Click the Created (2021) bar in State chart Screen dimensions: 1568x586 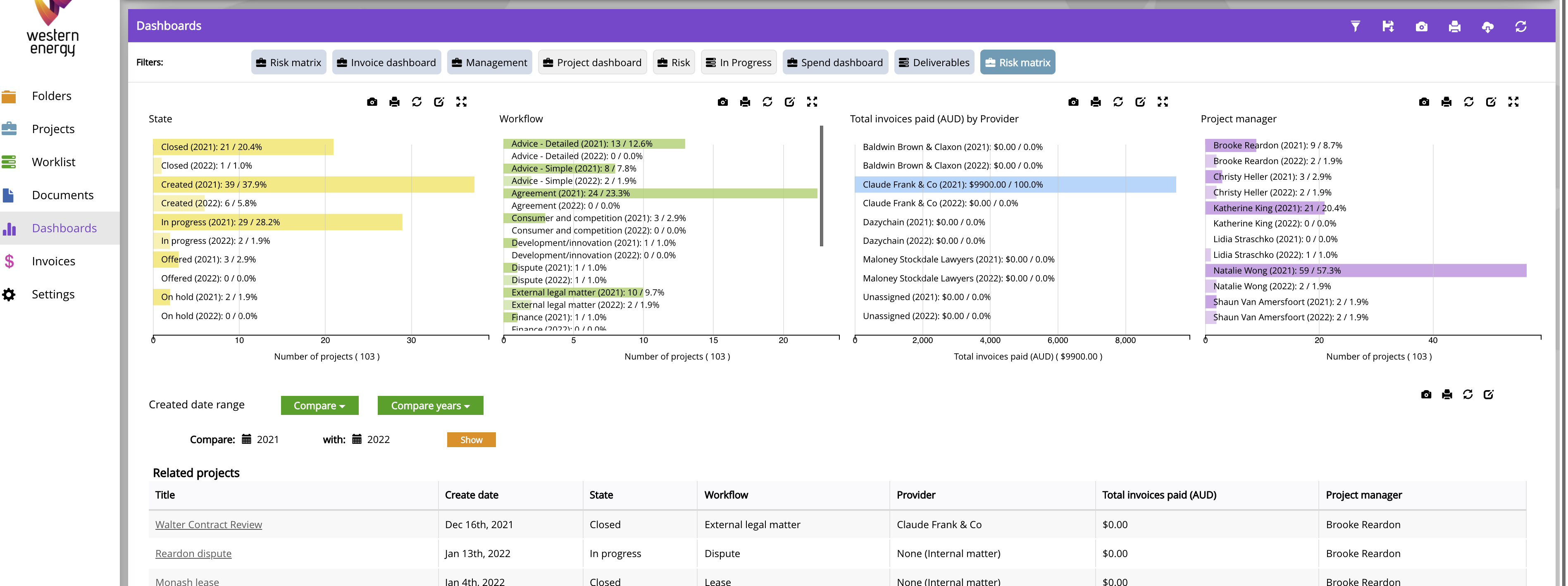[314, 184]
